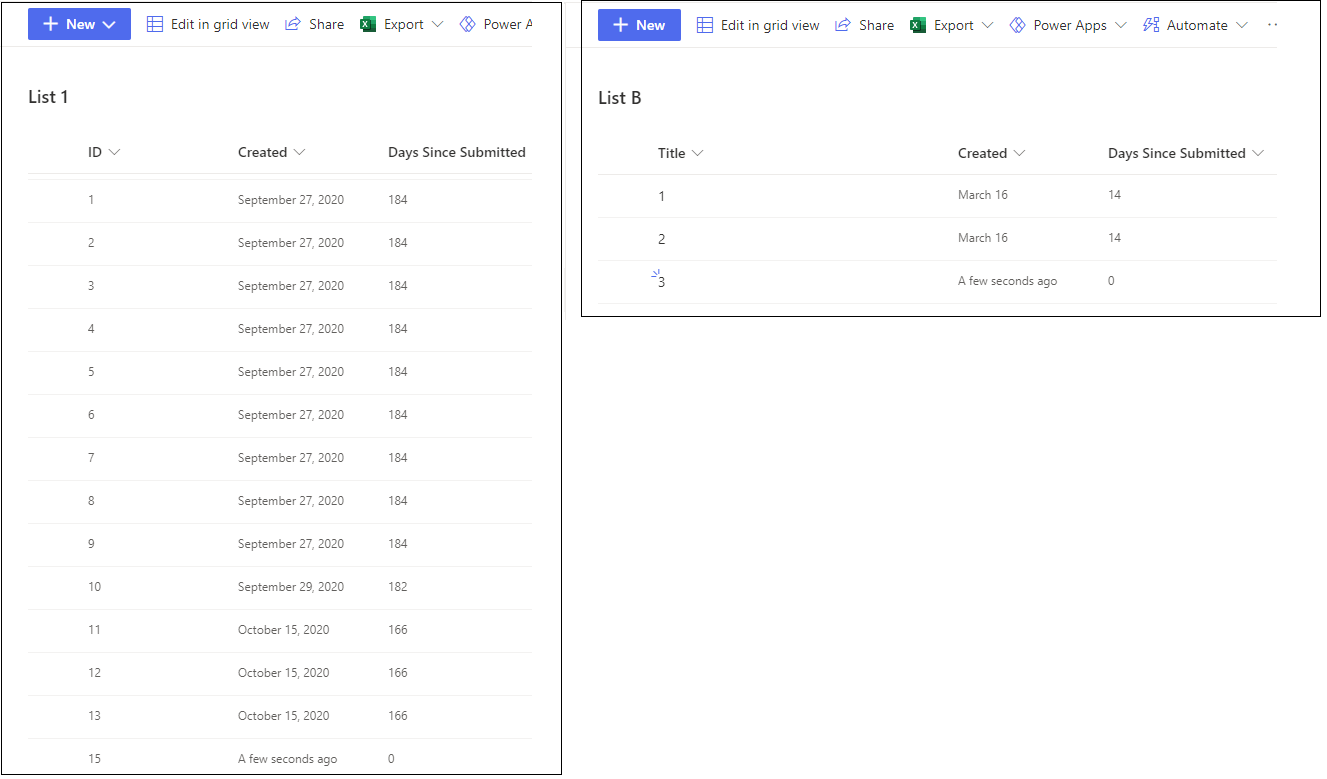Click the Power Apps diamond icon in List 1
Image resolution: width=1327 pixels, height=779 pixels.
(467, 24)
